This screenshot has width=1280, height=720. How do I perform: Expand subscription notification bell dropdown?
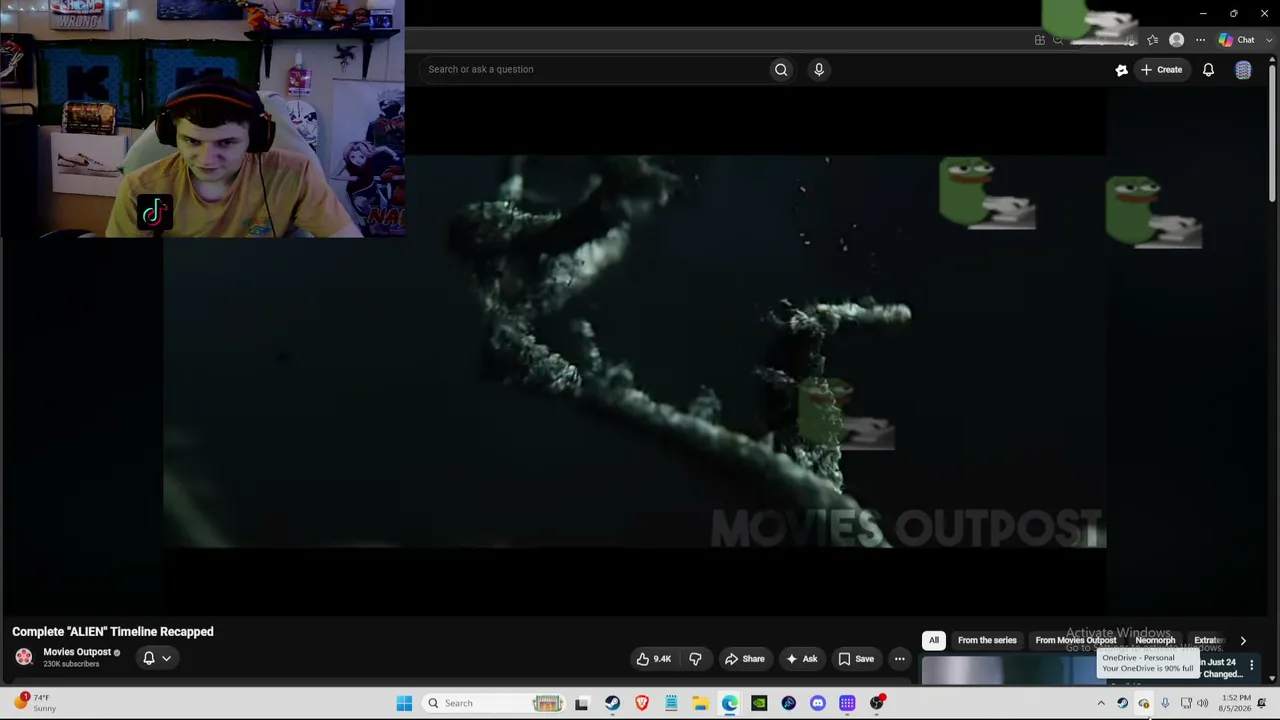157,658
